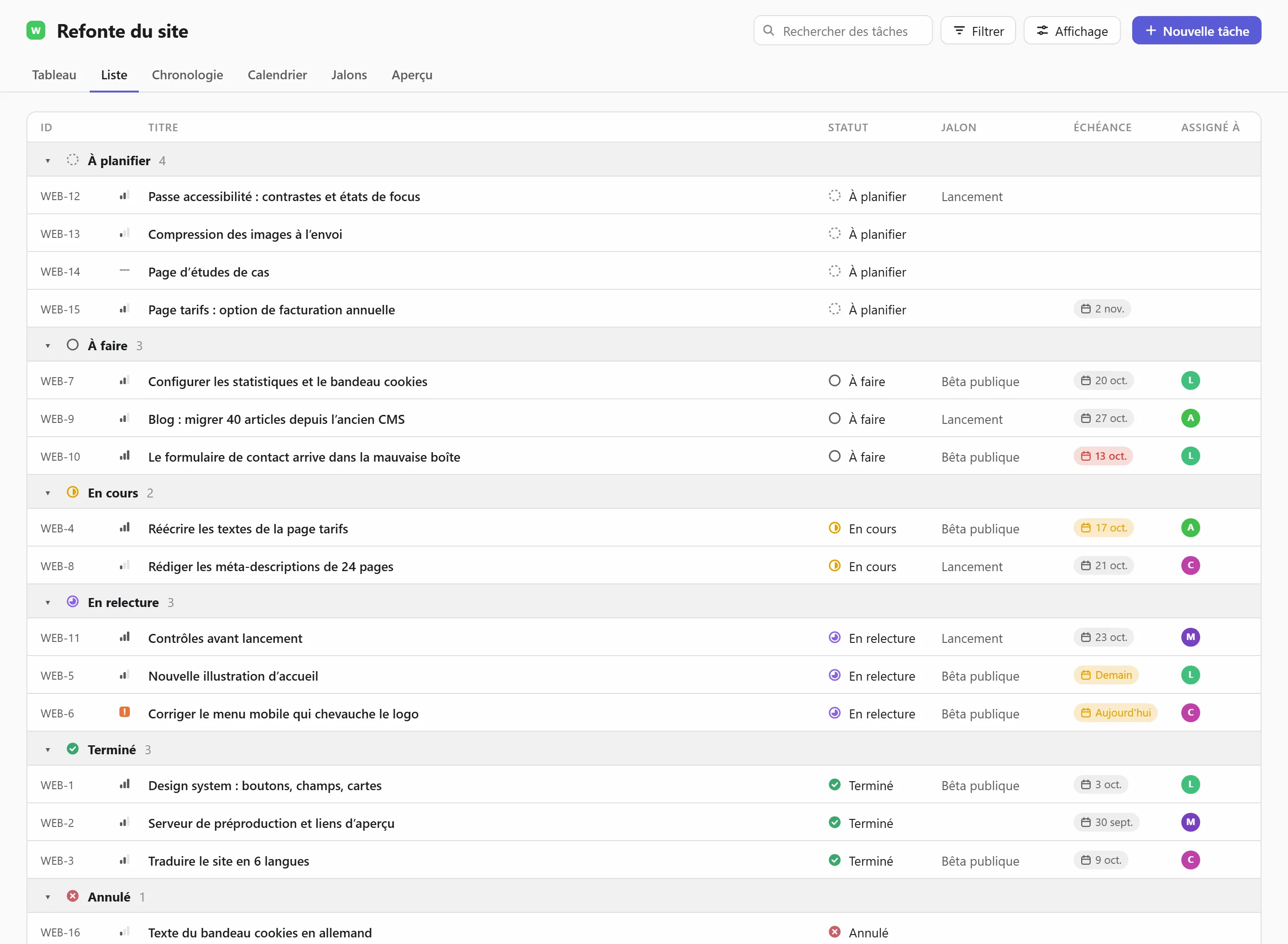Open the Affichage options
The image size is (1288, 944).
pyautogui.click(x=1072, y=31)
